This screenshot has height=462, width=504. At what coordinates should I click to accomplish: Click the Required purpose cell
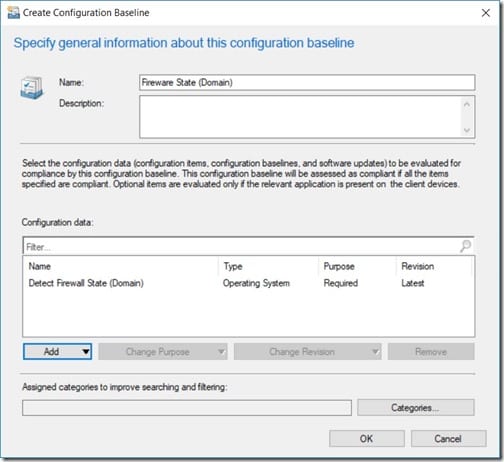point(341,283)
